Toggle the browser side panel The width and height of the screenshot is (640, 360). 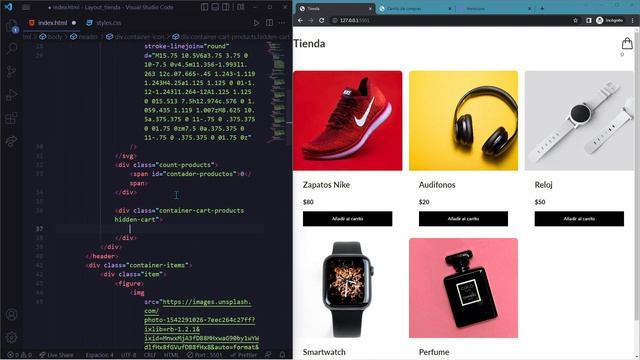pyautogui.click(x=589, y=20)
